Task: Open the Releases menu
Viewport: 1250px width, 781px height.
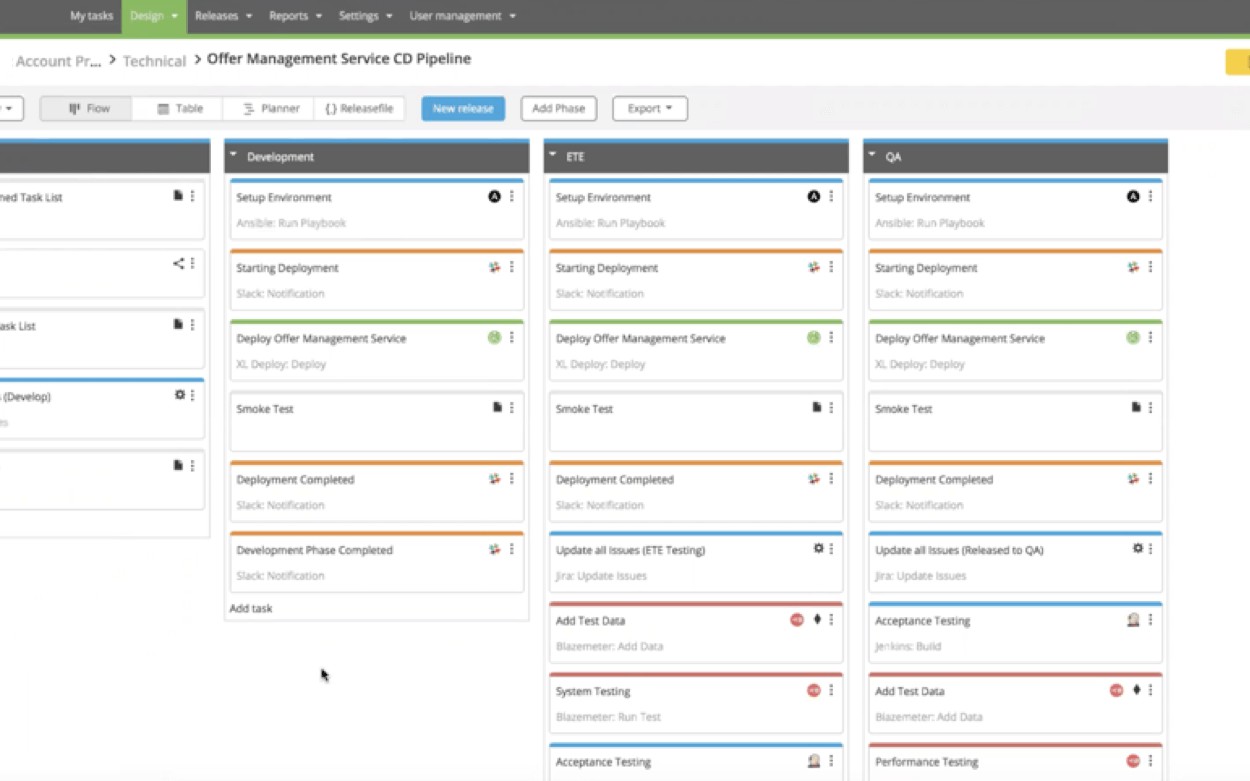Action: 223,16
